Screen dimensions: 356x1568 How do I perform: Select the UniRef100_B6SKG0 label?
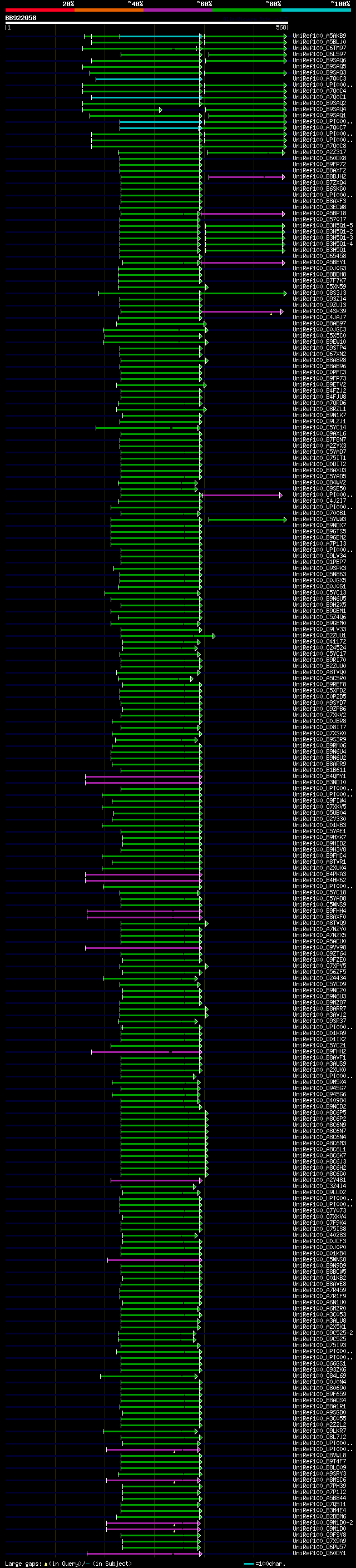click(x=319, y=189)
